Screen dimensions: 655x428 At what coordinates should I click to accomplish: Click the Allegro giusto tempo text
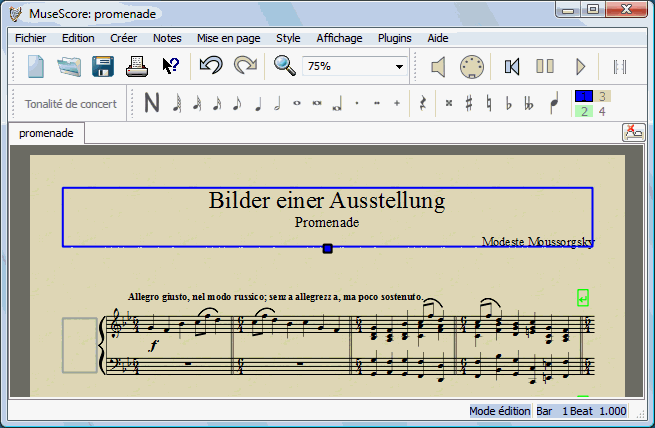coord(275,297)
